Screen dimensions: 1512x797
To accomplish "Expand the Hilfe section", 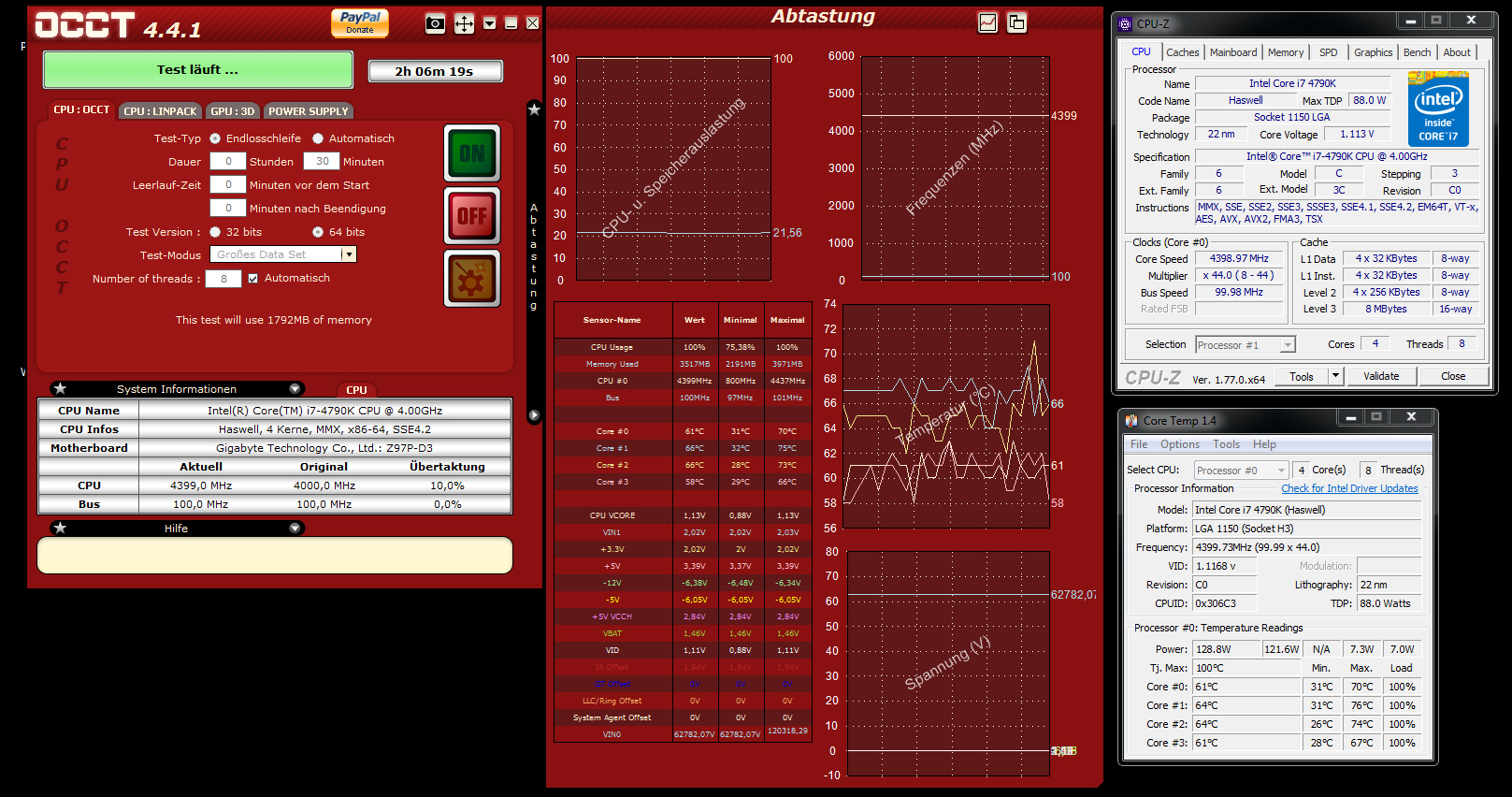I will (295, 528).
